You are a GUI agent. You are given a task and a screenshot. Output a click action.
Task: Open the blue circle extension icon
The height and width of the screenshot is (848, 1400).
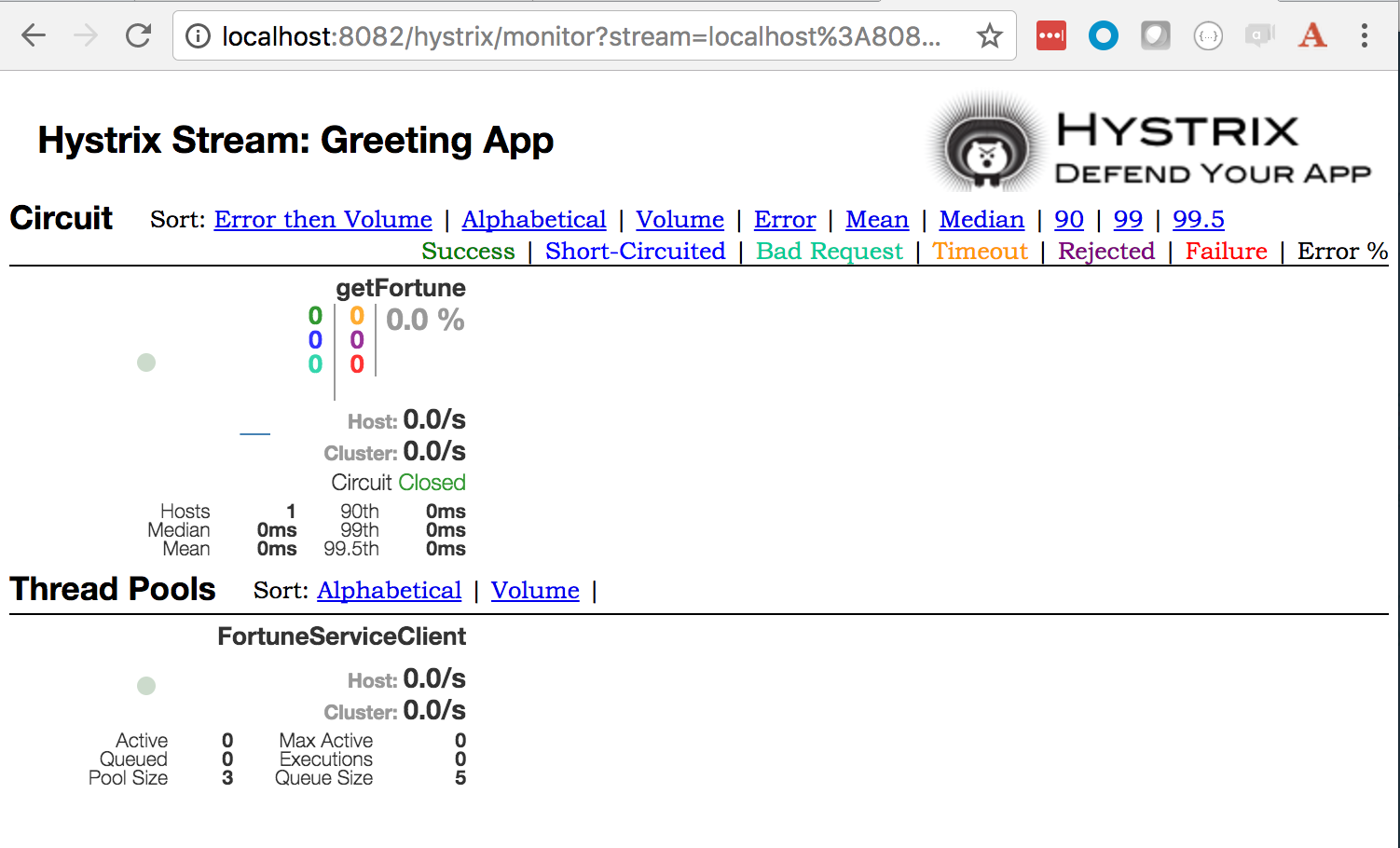pyautogui.click(x=1104, y=36)
